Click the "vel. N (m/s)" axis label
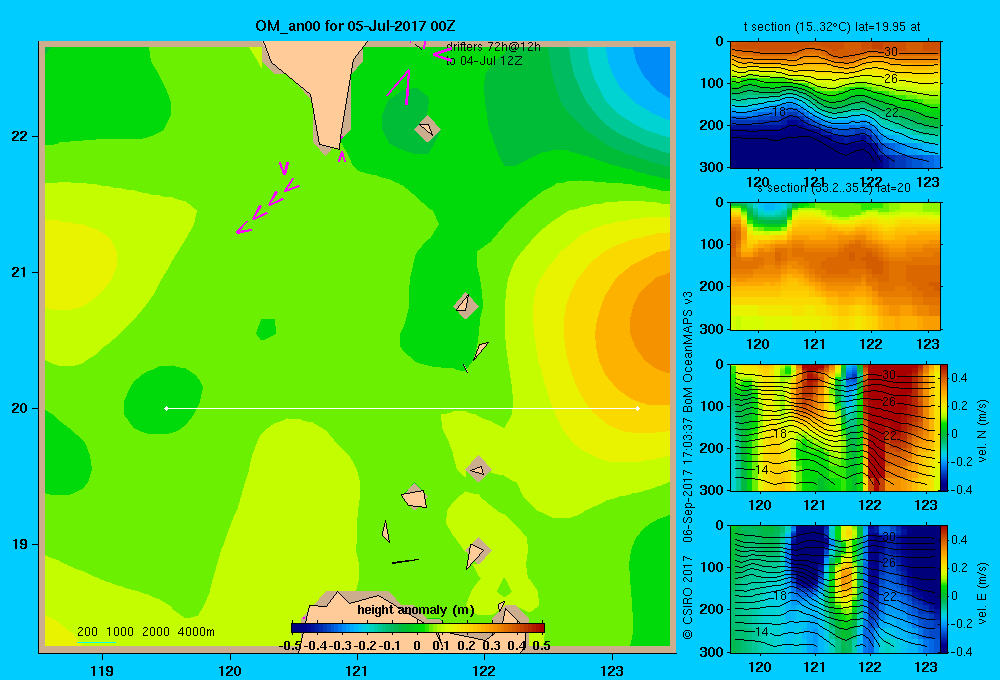 click(x=982, y=431)
